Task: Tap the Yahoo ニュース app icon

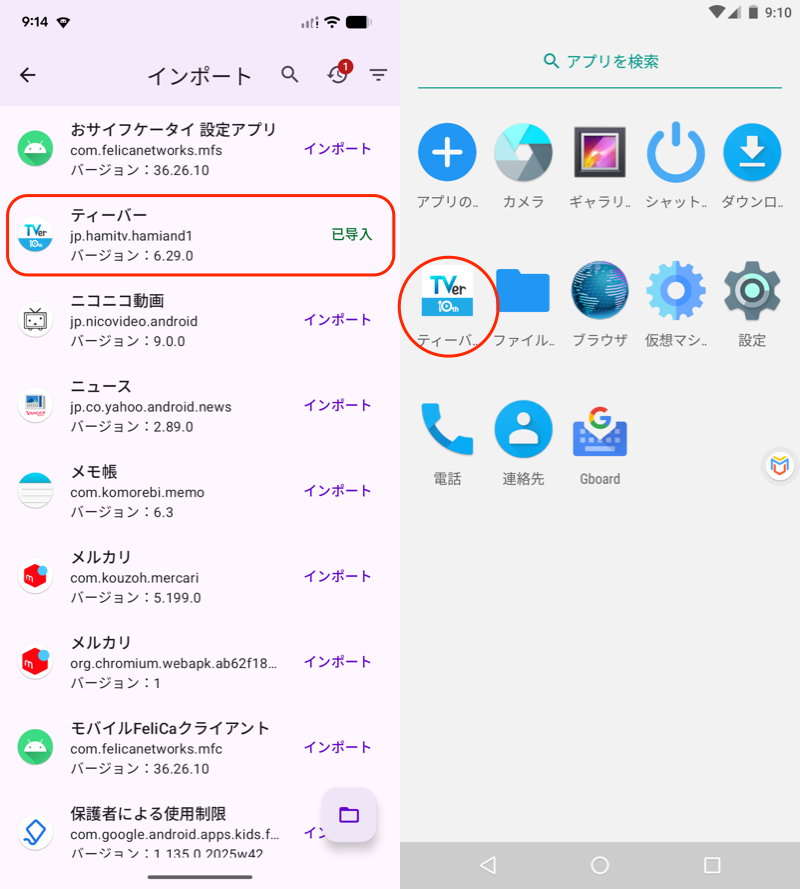Action: point(35,405)
